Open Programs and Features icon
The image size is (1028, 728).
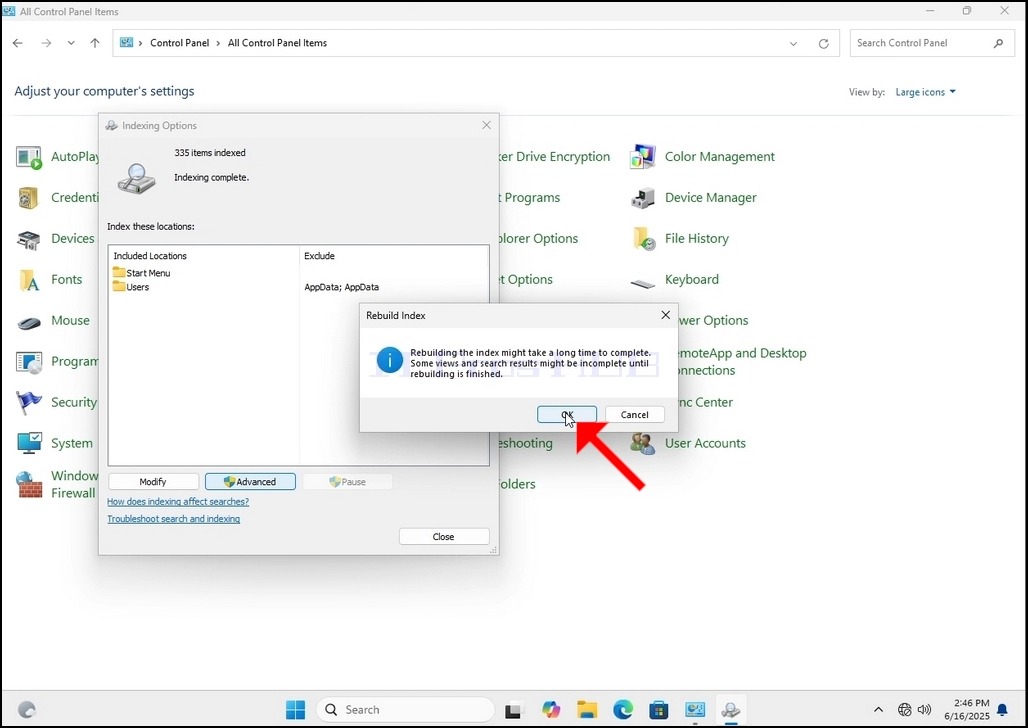tap(29, 362)
